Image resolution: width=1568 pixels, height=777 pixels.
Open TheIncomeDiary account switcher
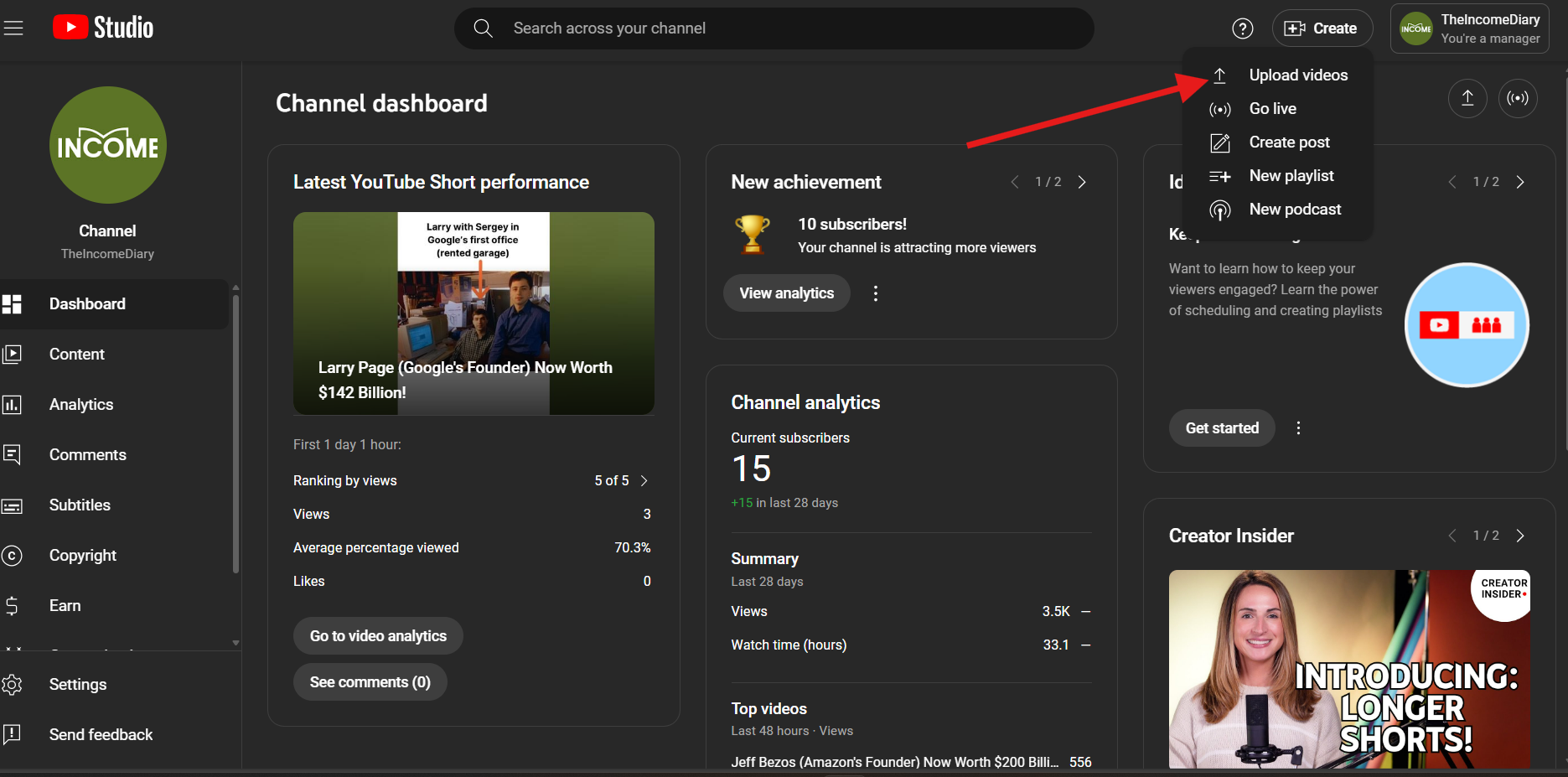click(1469, 28)
